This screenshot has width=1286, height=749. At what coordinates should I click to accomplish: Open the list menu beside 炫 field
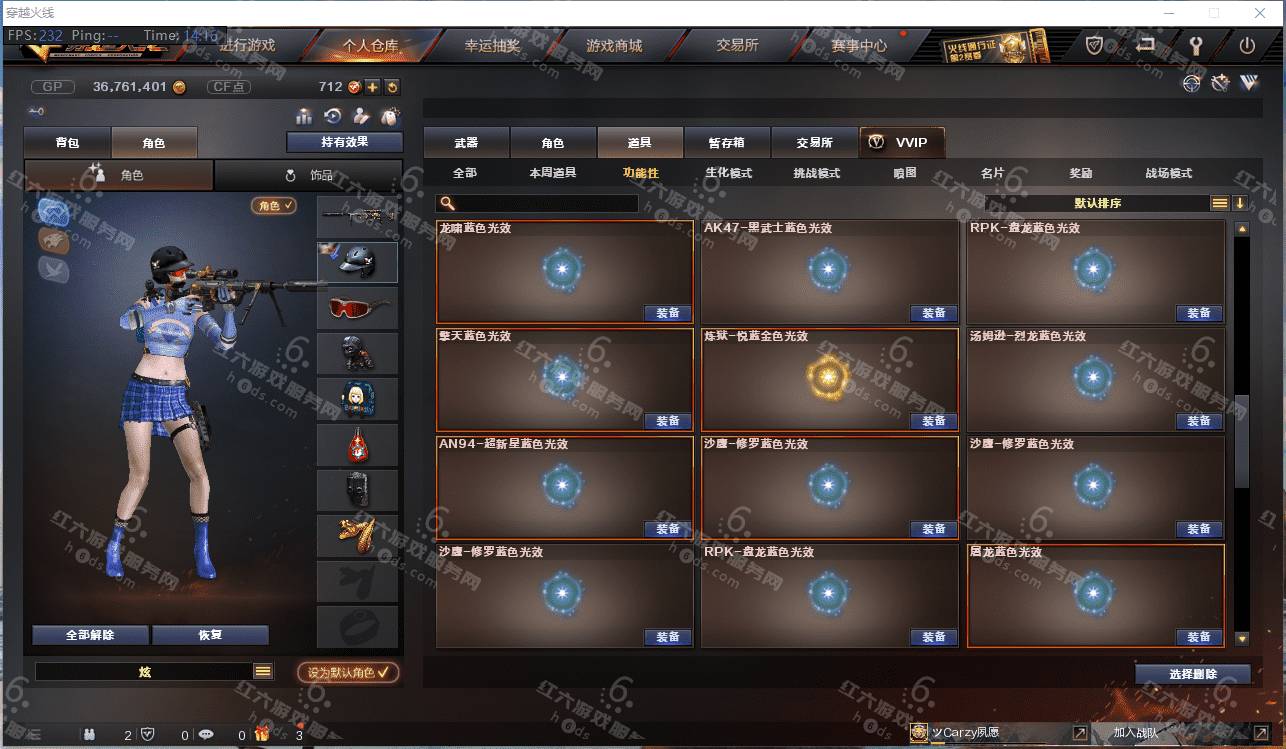(263, 672)
